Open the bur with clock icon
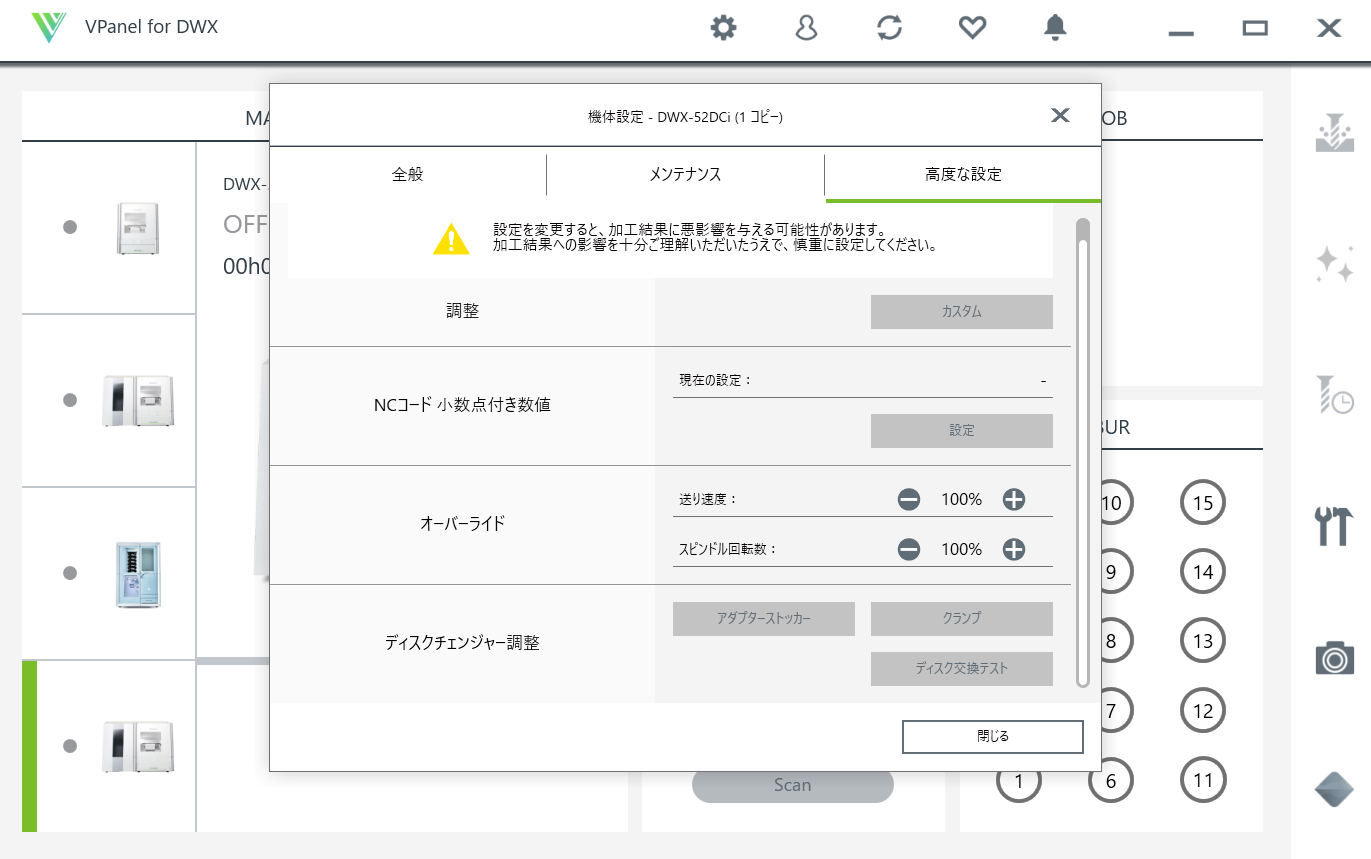 point(1334,394)
